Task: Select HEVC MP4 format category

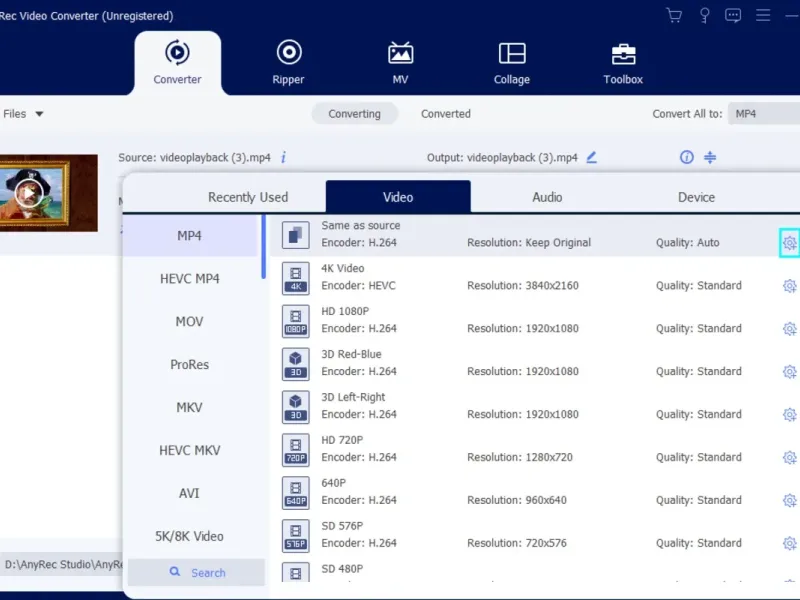Action: pyautogui.click(x=190, y=279)
